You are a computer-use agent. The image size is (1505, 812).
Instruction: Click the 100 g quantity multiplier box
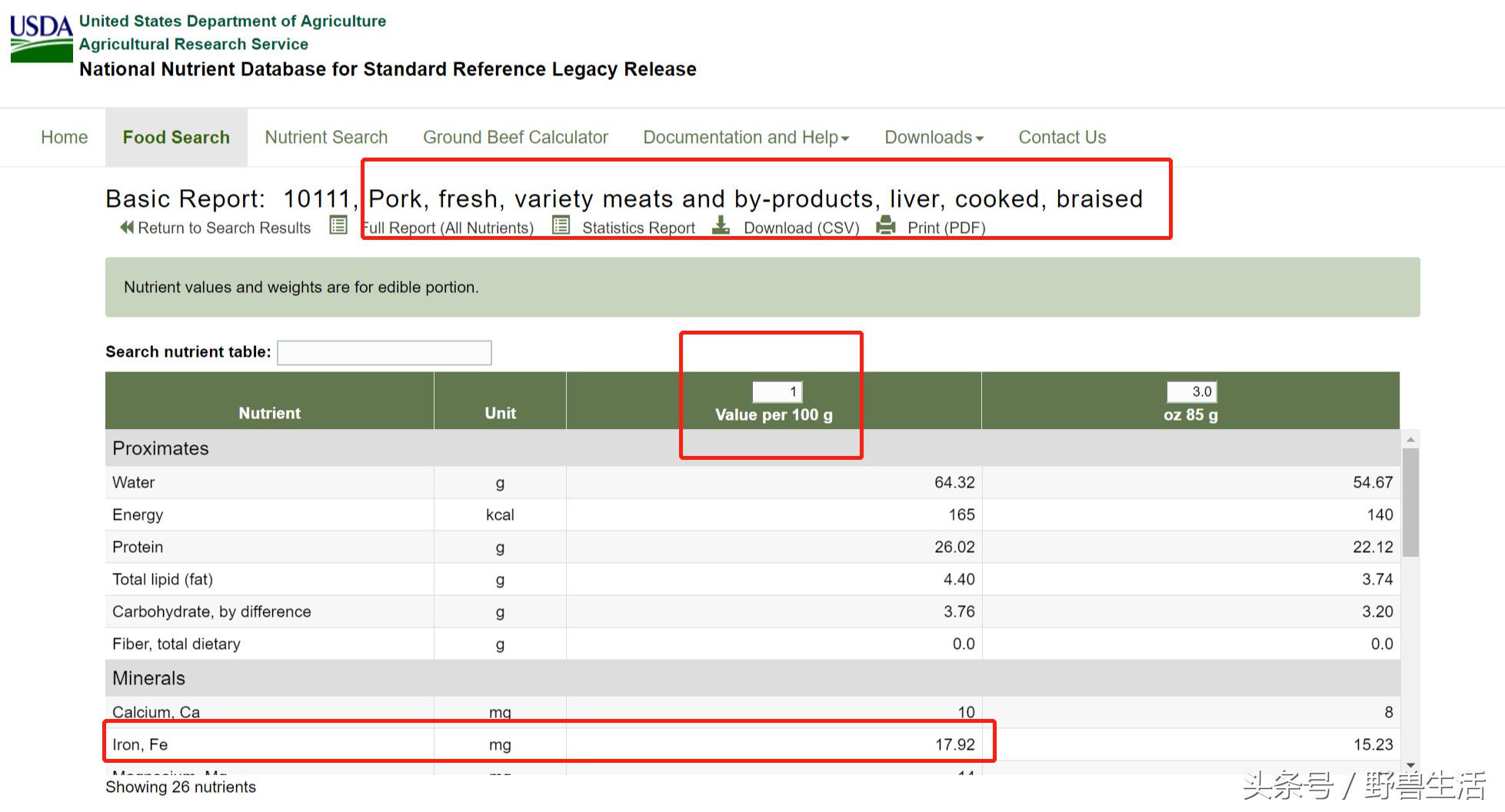[x=777, y=392]
